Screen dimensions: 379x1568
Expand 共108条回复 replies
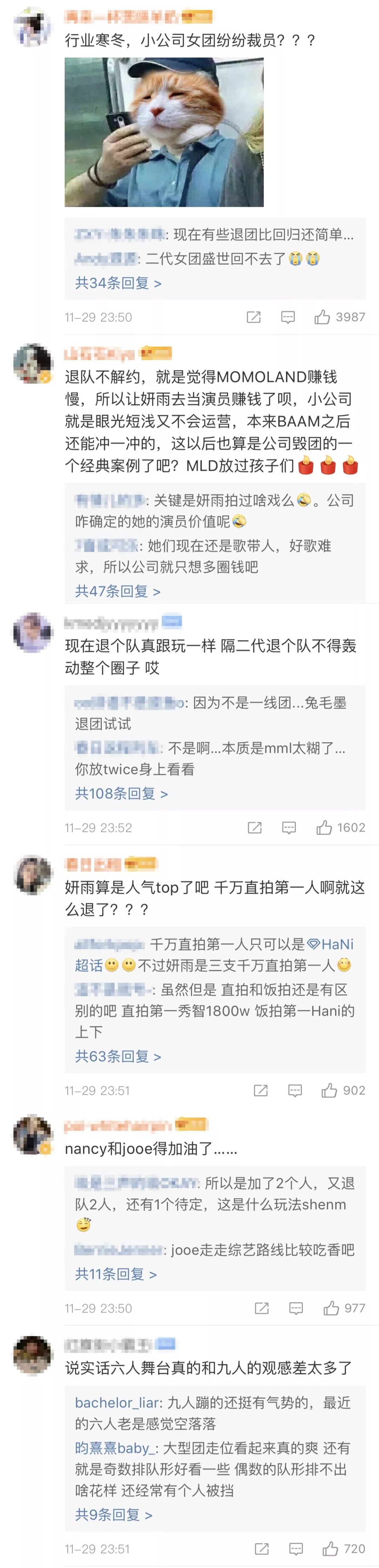click(x=121, y=793)
